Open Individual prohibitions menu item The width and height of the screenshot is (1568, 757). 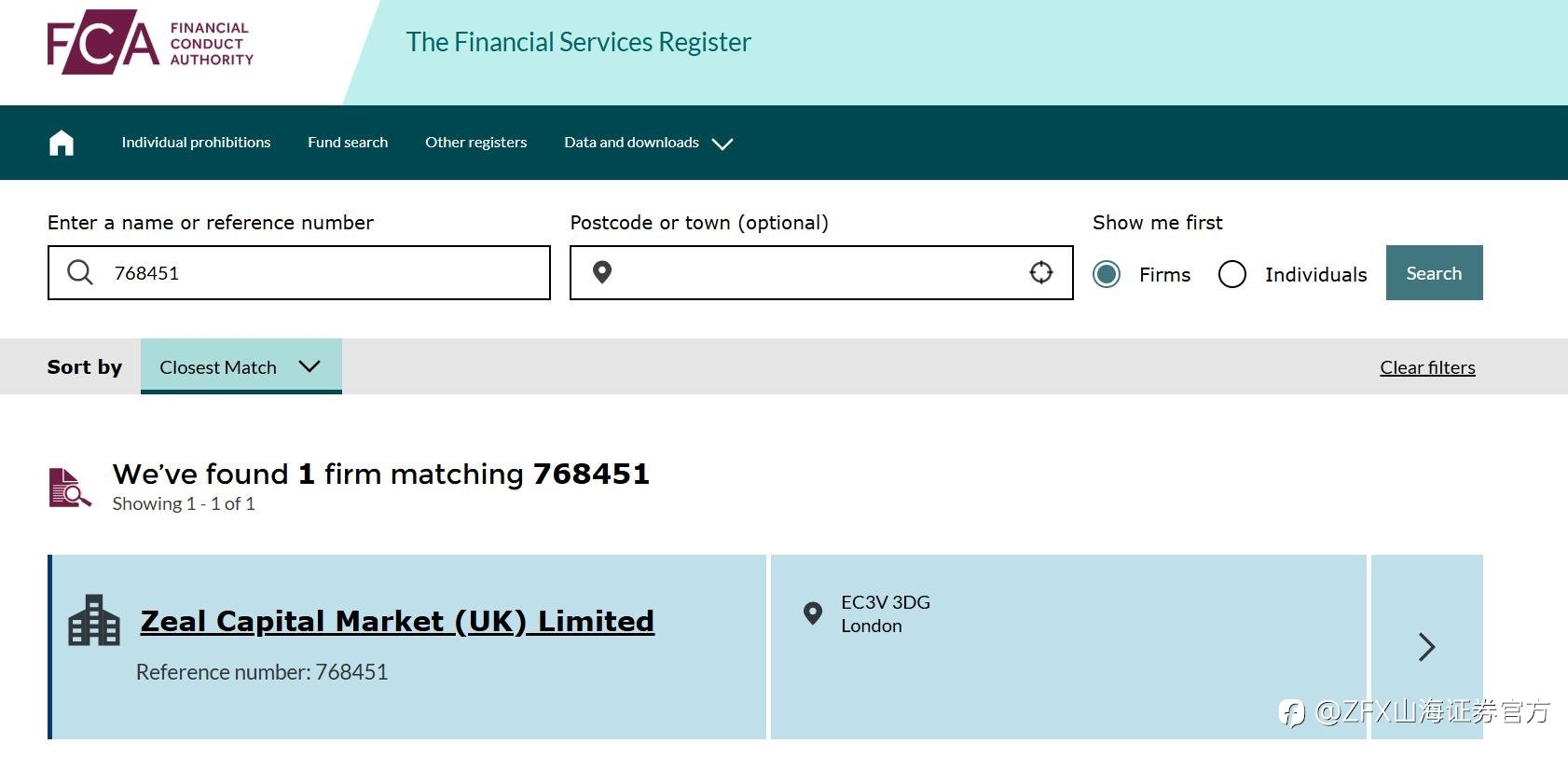(196, 143)
